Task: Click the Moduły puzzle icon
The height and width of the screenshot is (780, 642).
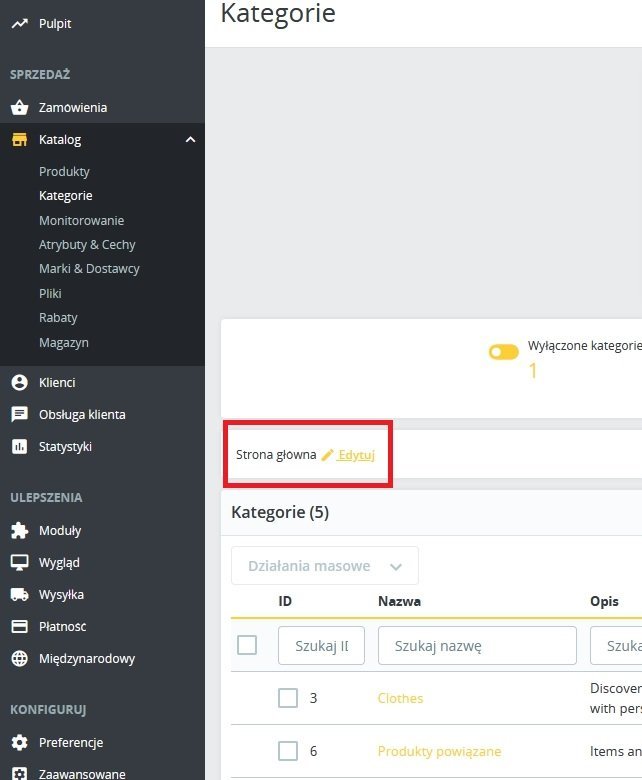Action: [x=19, y=530]
